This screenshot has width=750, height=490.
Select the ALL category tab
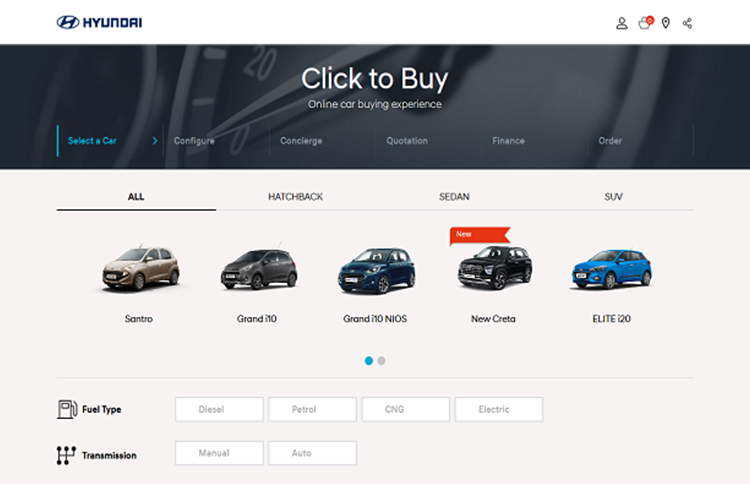136,197
